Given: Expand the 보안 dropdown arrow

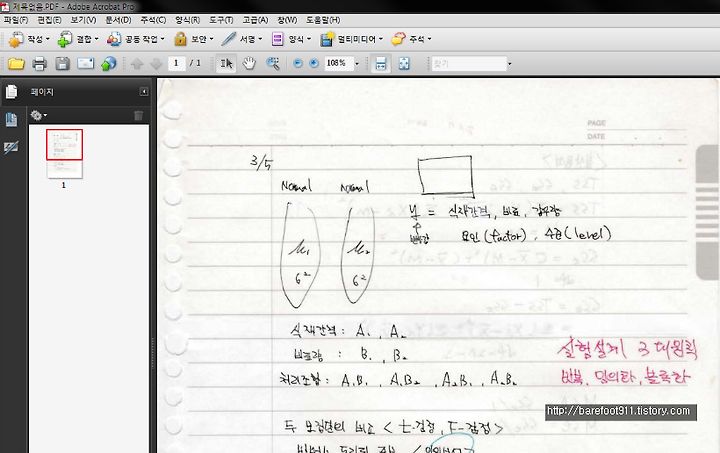Looking at the screenshot, I should point(211,39).
